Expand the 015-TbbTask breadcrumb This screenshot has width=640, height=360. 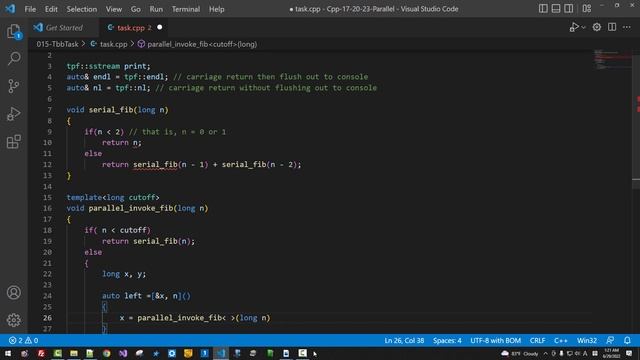[57, 44]
